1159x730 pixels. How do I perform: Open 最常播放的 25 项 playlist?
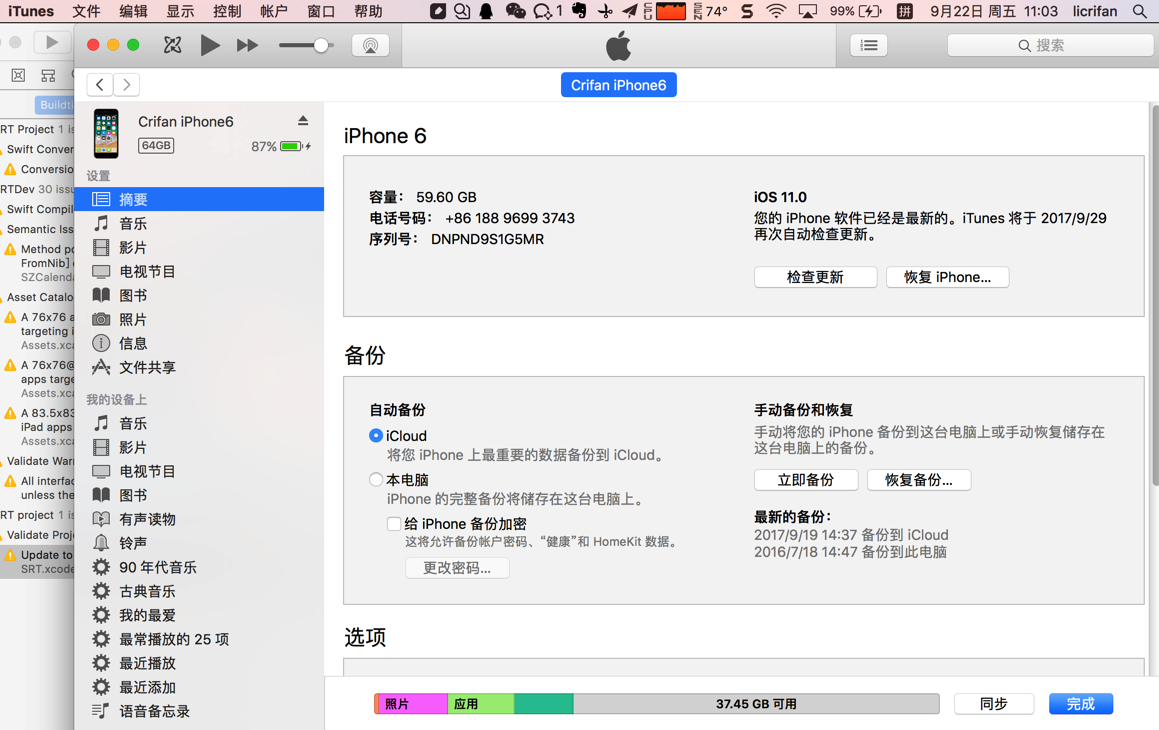[x=199, y=639]
